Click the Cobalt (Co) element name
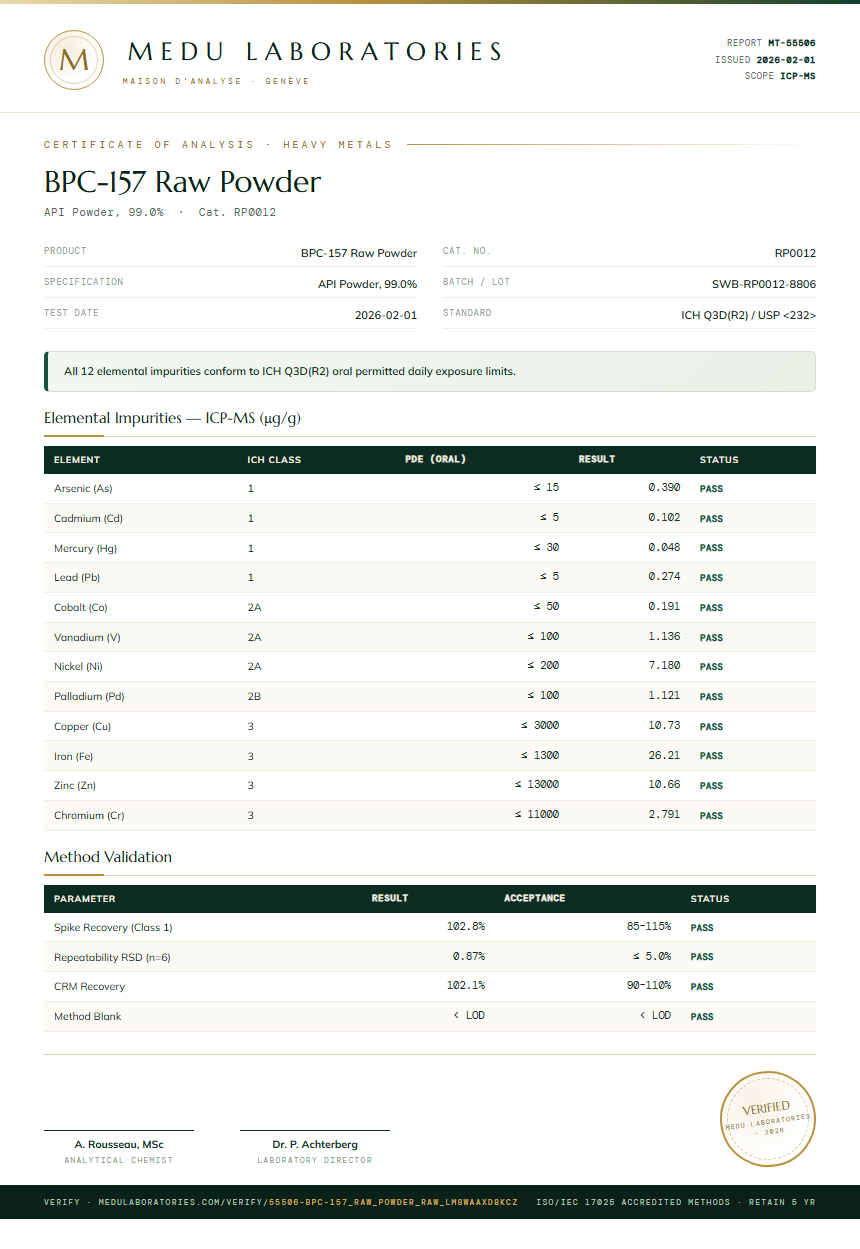The width and height of the screenshot is (860, 1249). tap(81, 607)
